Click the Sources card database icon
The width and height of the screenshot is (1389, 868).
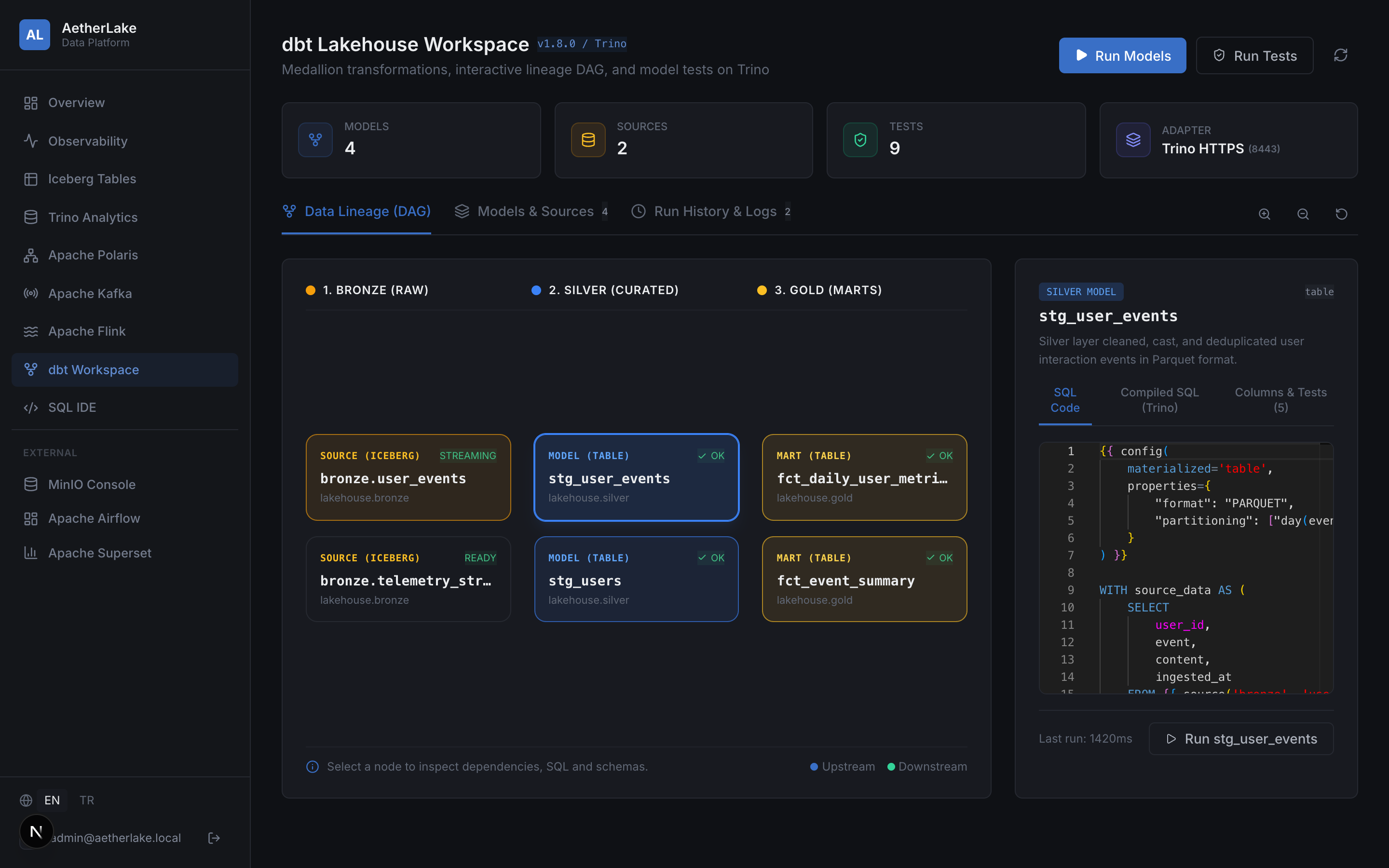[x=588, y=139]
